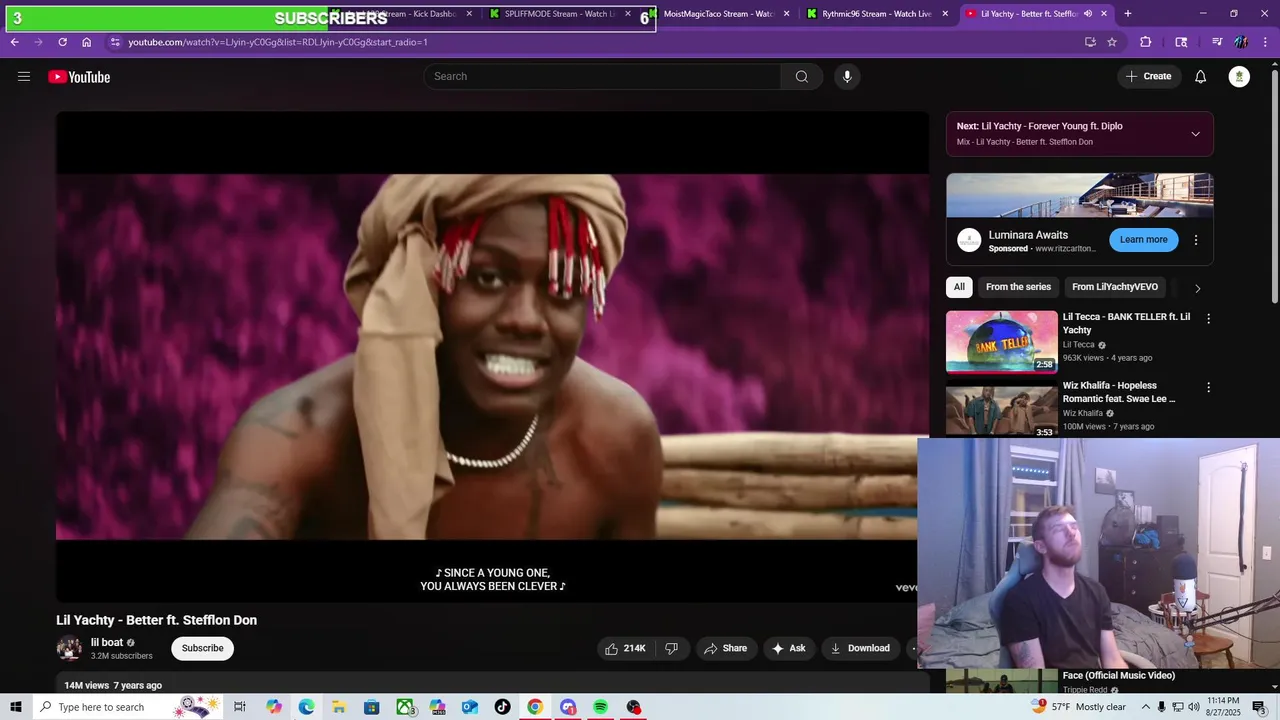The width and height of the screenshot is (1280, 720).
Task: Click the install app icon in address bar
Action: coord(1090,42)
